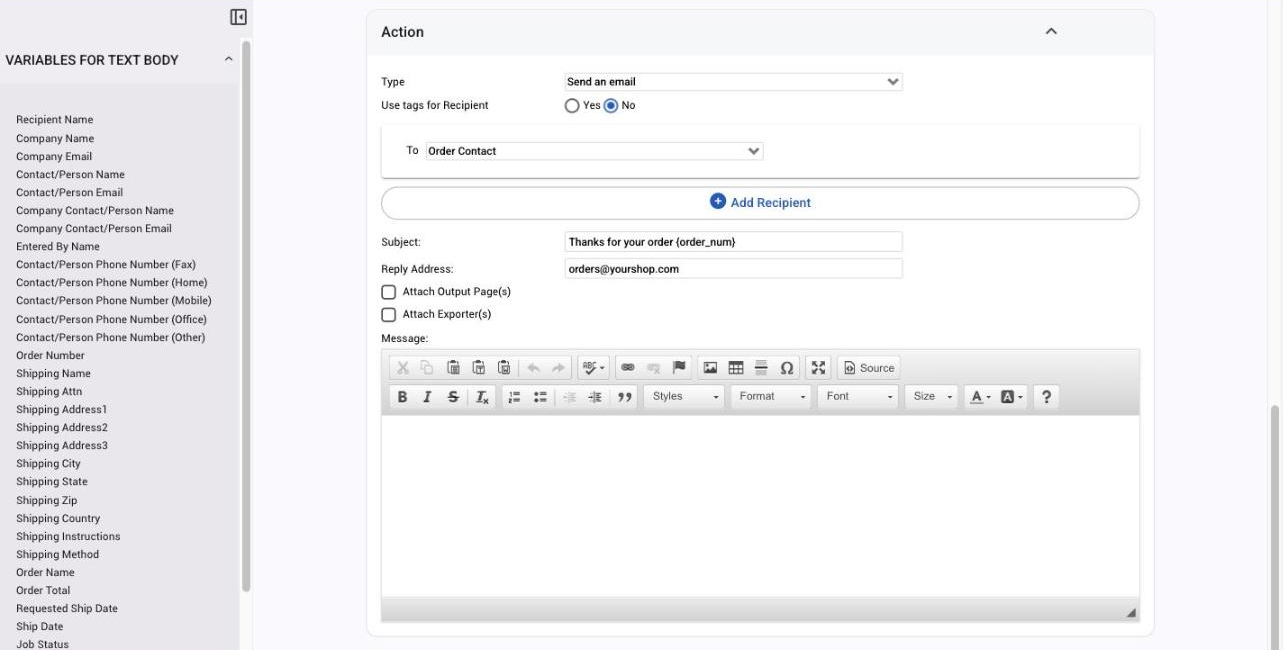Click inside the Message editor body
1283x650 pixels.
click(x=760, y=506)
